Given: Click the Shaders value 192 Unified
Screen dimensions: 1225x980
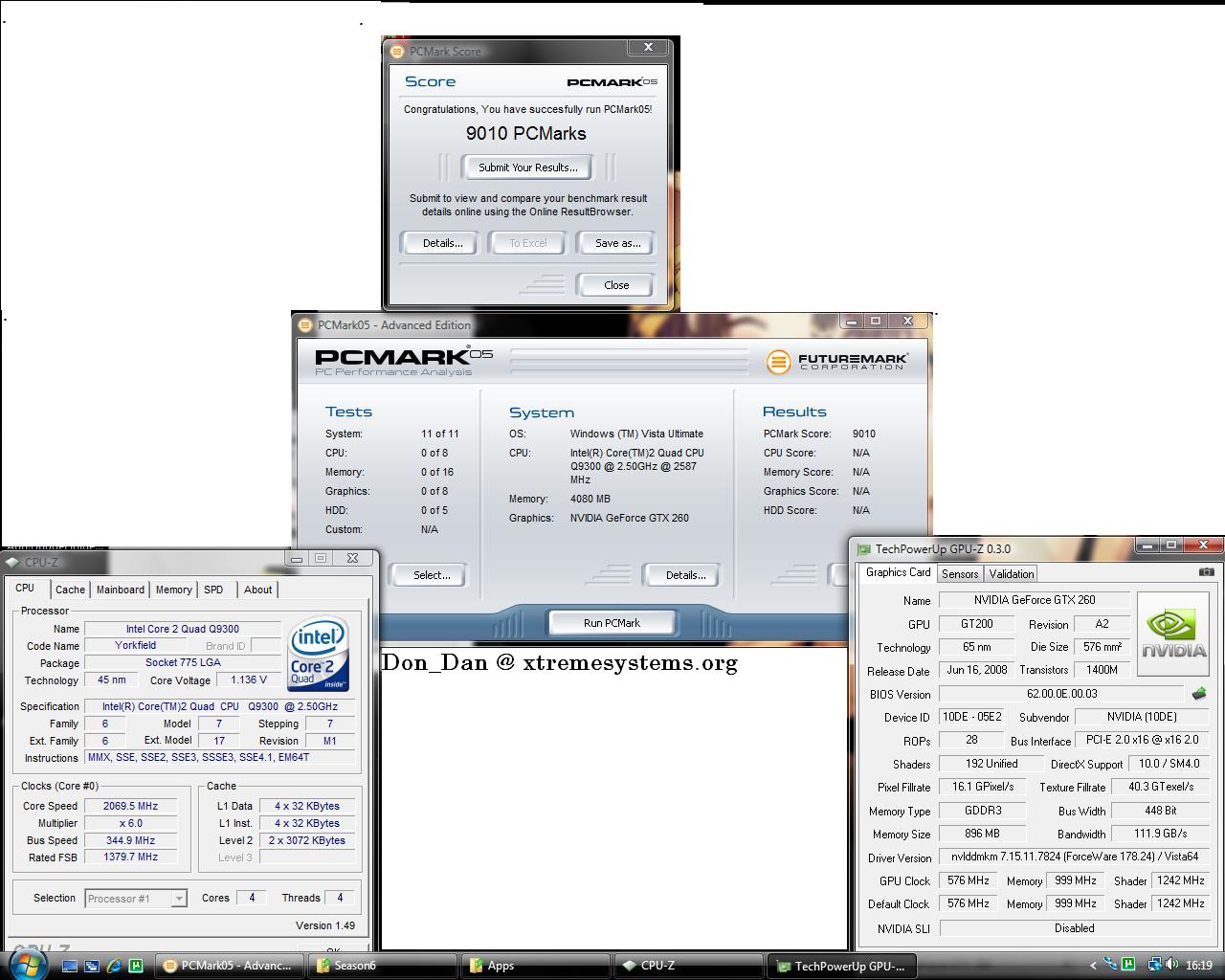Looking at the screenshot, I should coord(991,764).
